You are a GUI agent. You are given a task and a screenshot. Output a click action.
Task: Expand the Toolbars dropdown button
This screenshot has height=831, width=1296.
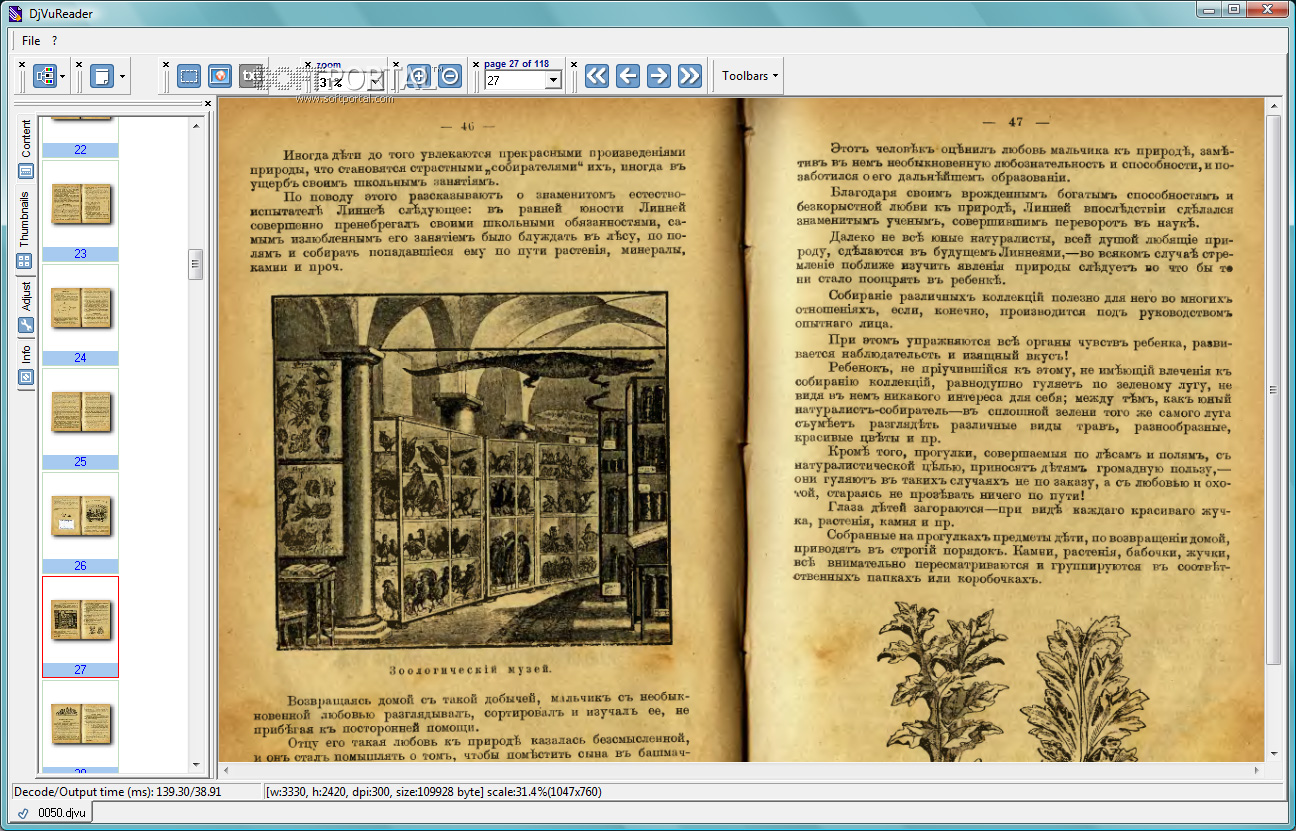[750, 76]
